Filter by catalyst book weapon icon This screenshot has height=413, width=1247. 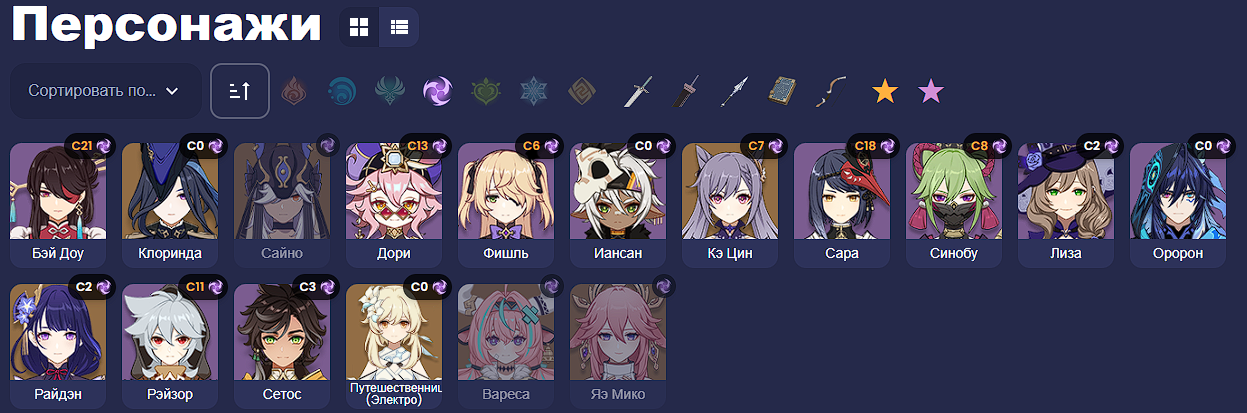[782, 92]
